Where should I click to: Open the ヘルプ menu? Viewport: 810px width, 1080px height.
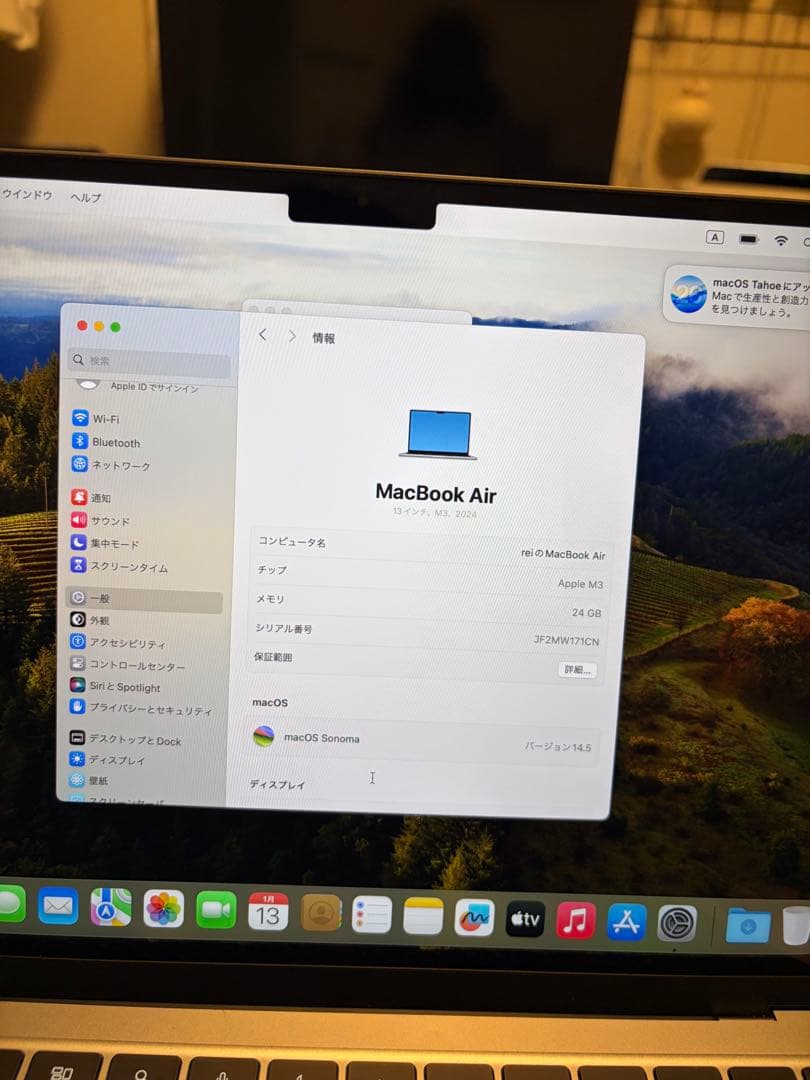(x=84, y=197)
